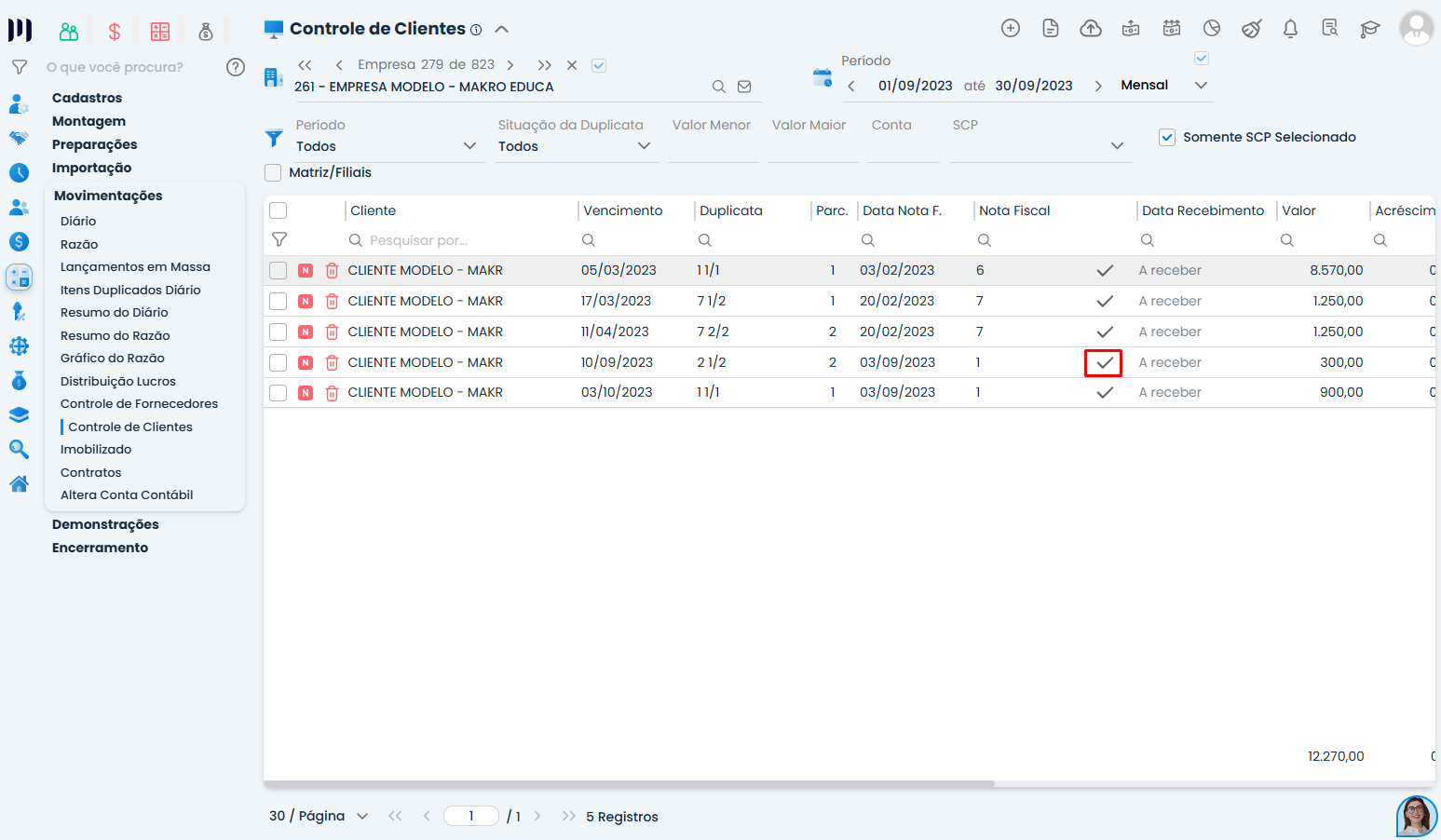This screenshot has width=1441, height=840.
Task: Click the checkmark in the 300,00 row
Action: 1104,362
